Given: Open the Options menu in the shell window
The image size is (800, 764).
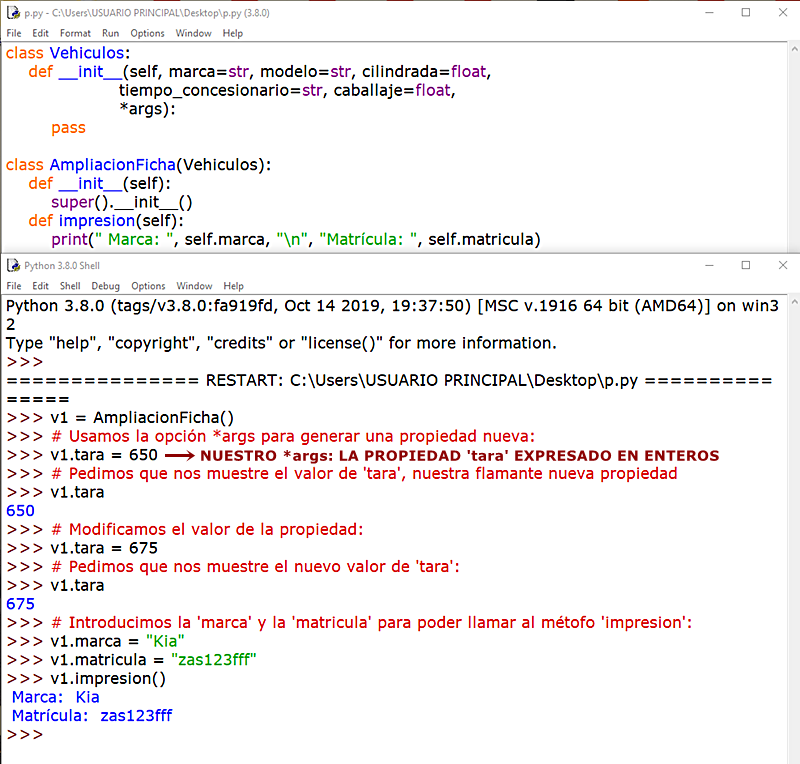Looking at the screenshot, I should pyautogui.click(x=147, y=285).
